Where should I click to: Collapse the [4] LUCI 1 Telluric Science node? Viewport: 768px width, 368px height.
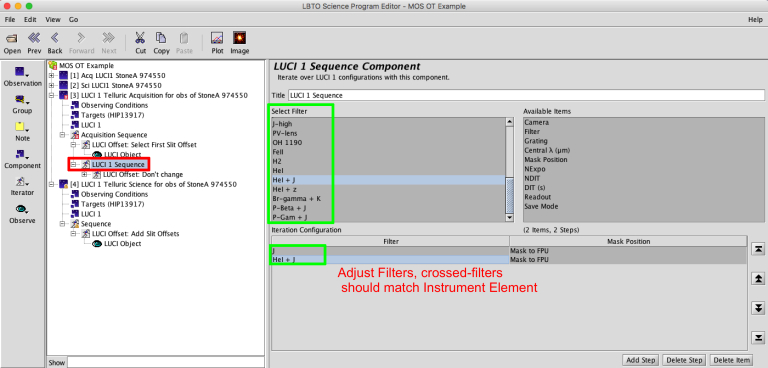[x=51, y=185]
